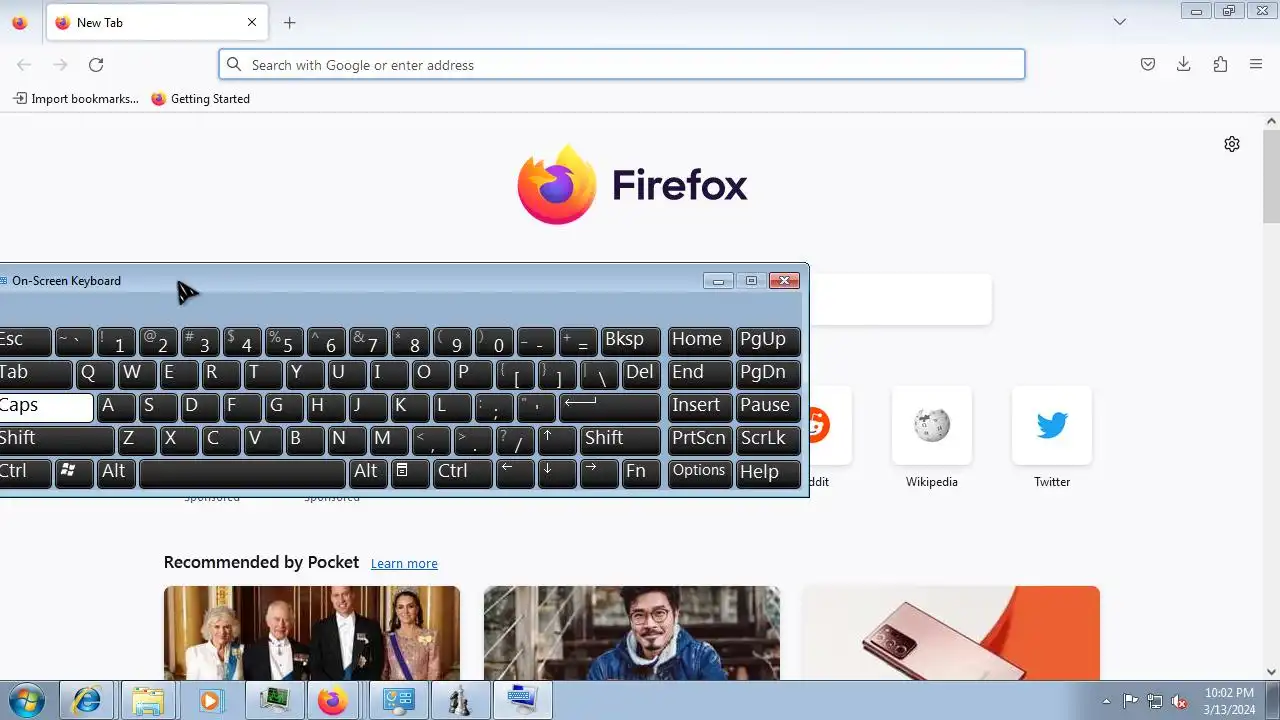
Task: Toggle the right Alt key
Action: click(x=368, y=472)
